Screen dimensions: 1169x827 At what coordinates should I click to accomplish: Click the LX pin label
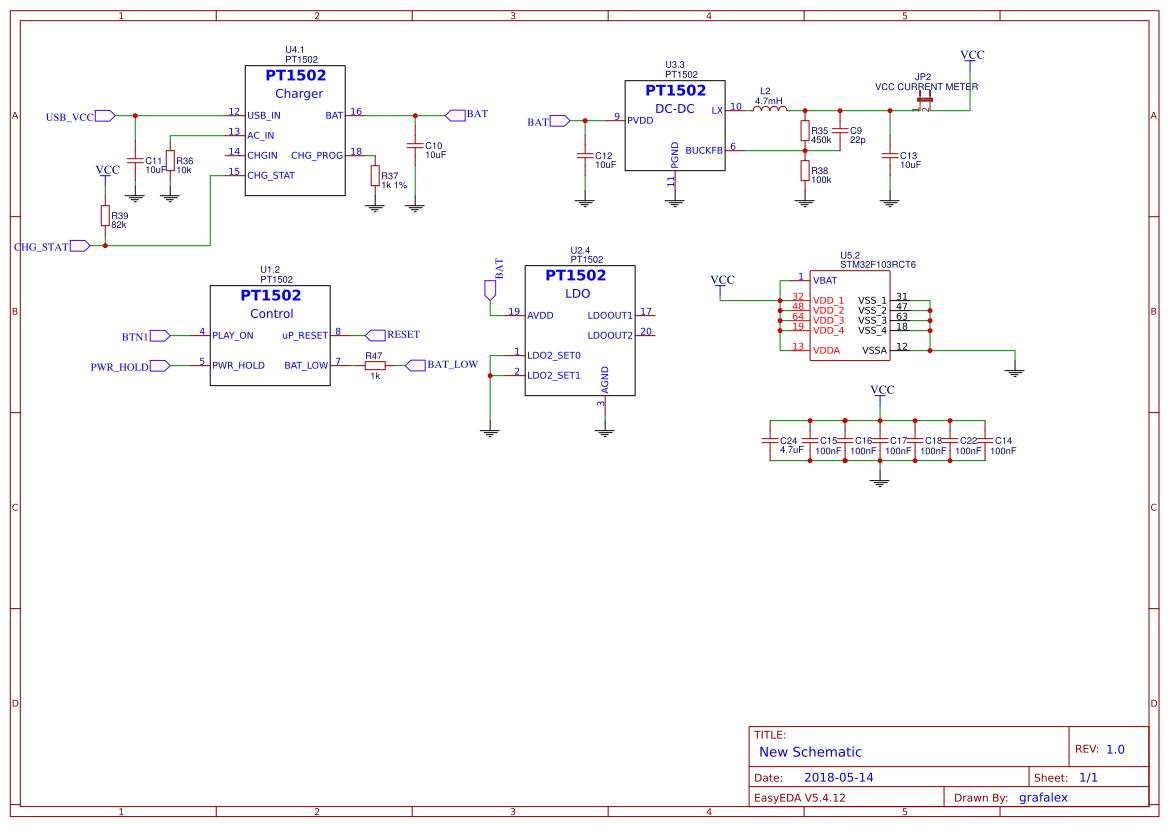[x=717, y=110]
